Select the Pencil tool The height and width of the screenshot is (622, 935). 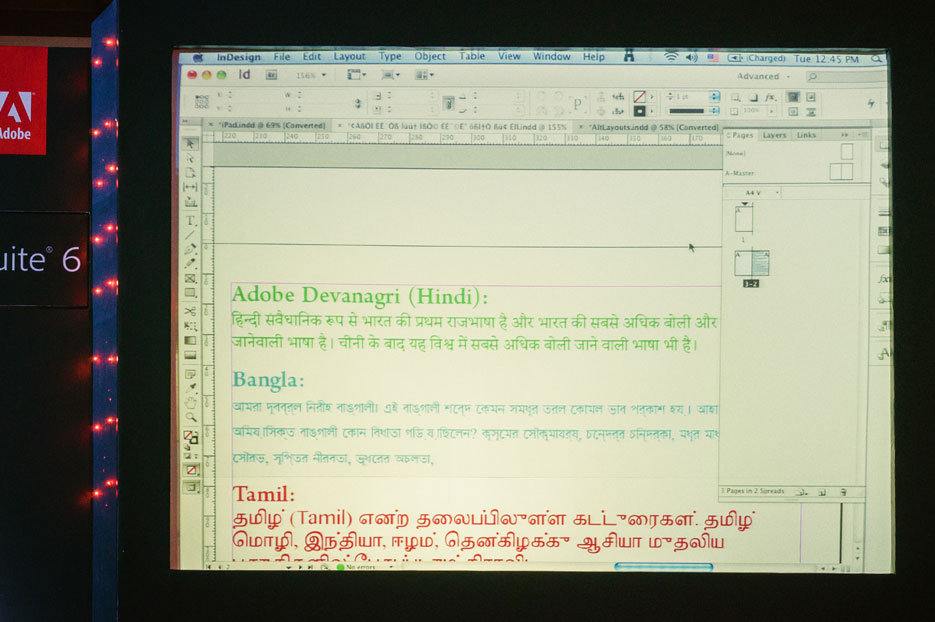coord(190,263)
